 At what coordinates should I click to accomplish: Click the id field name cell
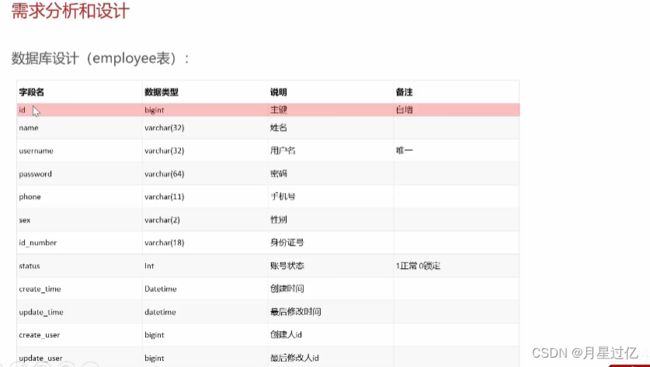click(x=22, y=110)
